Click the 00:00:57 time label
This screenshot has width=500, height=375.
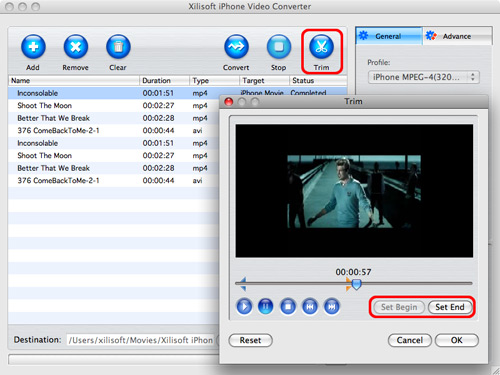[353, 272]
